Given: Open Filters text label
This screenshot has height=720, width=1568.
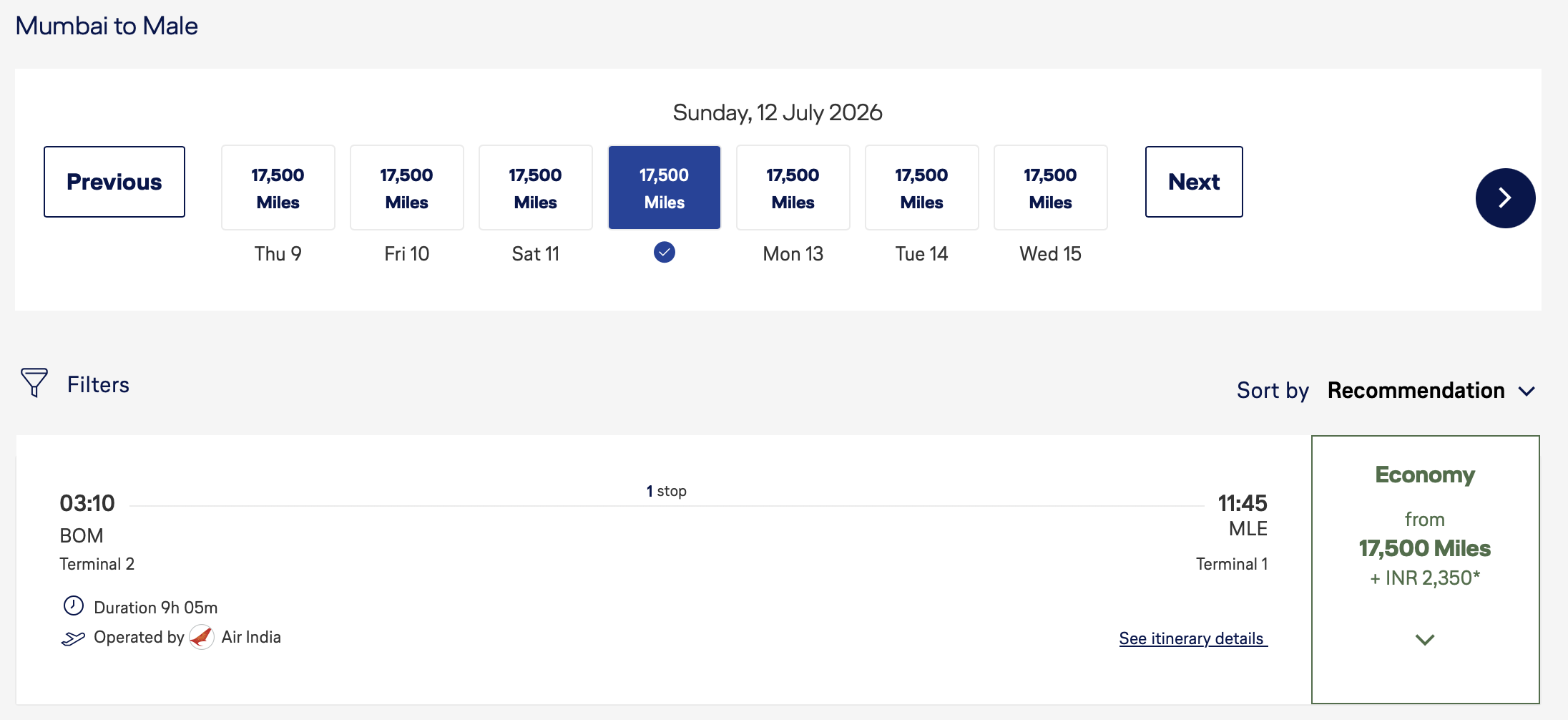Looking at the screenshot, I should tap(98, 385).
